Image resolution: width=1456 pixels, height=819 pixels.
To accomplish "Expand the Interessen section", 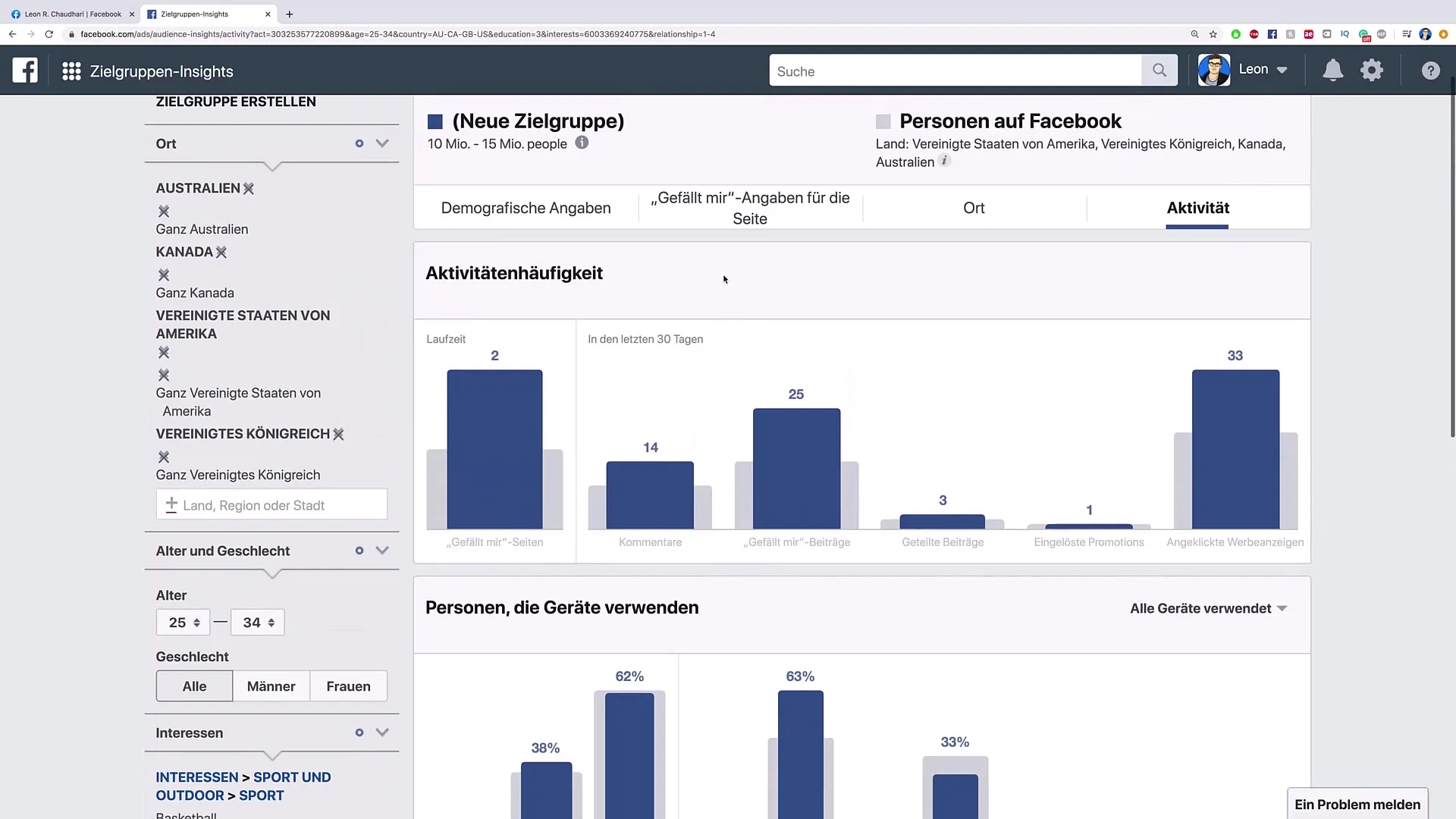I will [381, 732].
